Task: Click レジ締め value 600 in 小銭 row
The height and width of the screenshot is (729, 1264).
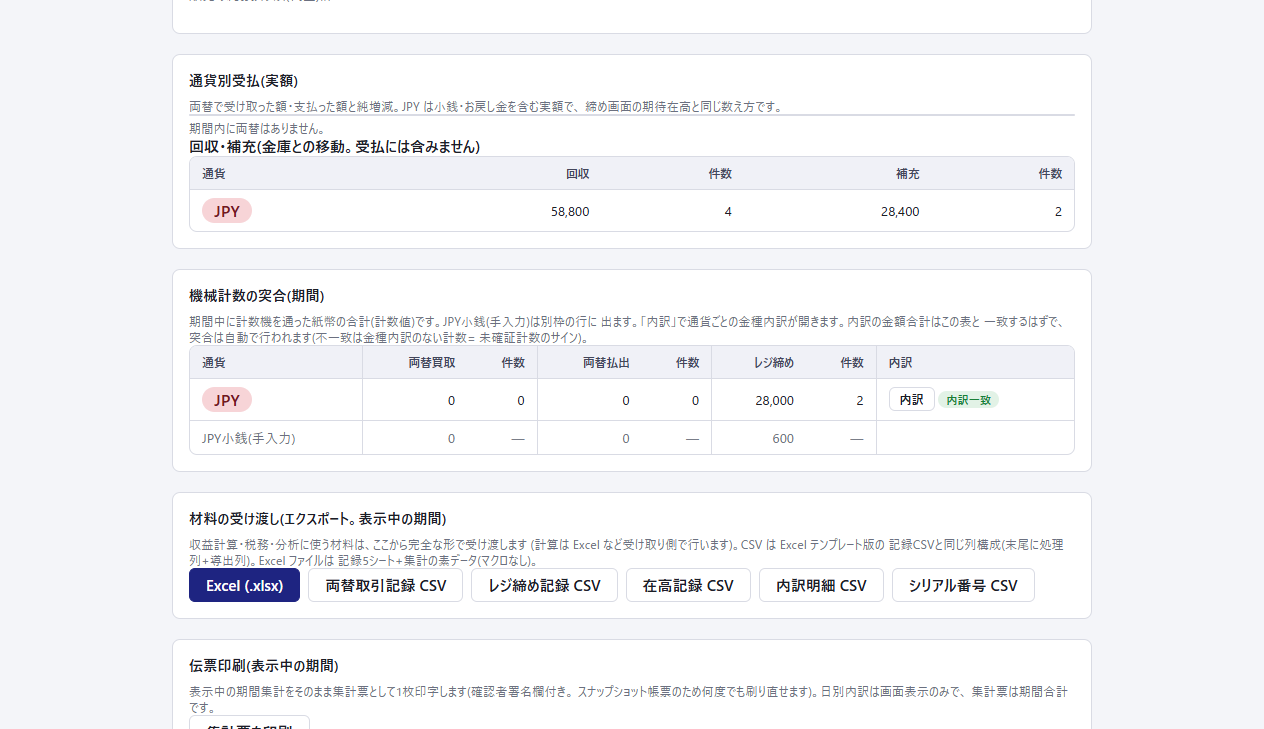Action: pos(783,438)
